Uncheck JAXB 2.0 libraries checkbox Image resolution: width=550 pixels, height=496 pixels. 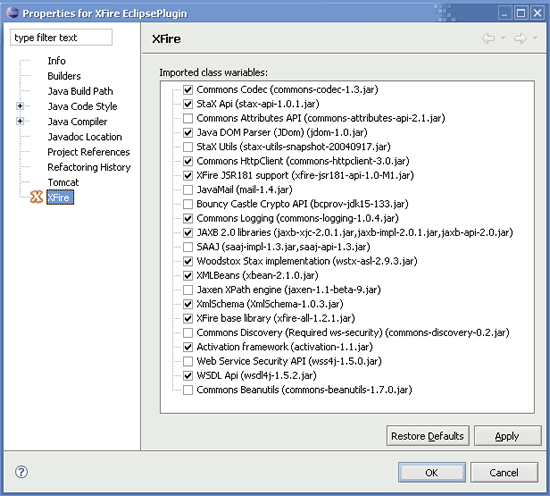pos(188,233)
